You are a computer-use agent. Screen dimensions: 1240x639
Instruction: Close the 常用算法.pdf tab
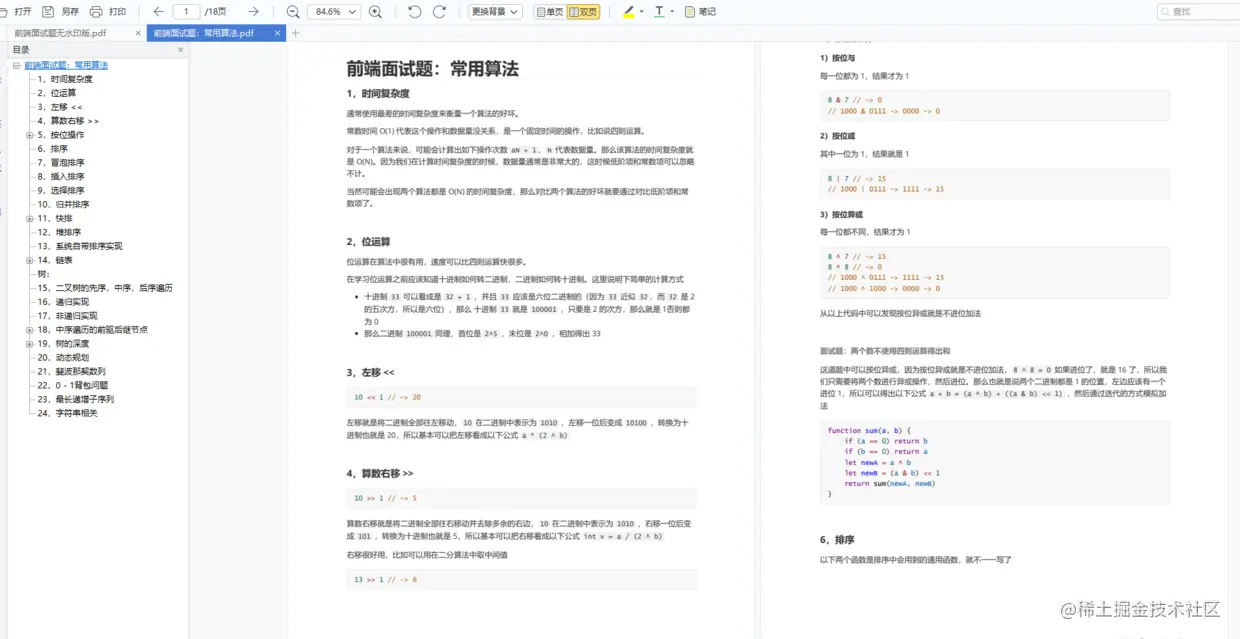click(x=278, y=33)
